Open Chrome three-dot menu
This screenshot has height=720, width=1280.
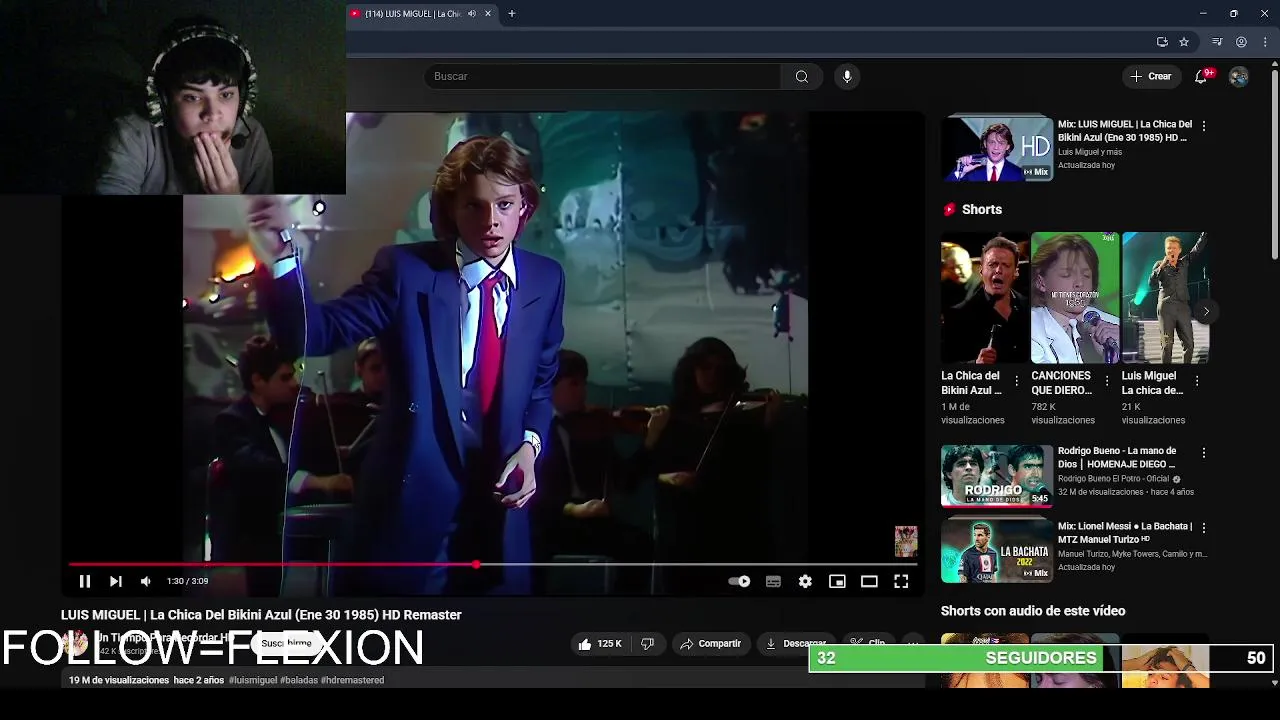point(1265,42)
